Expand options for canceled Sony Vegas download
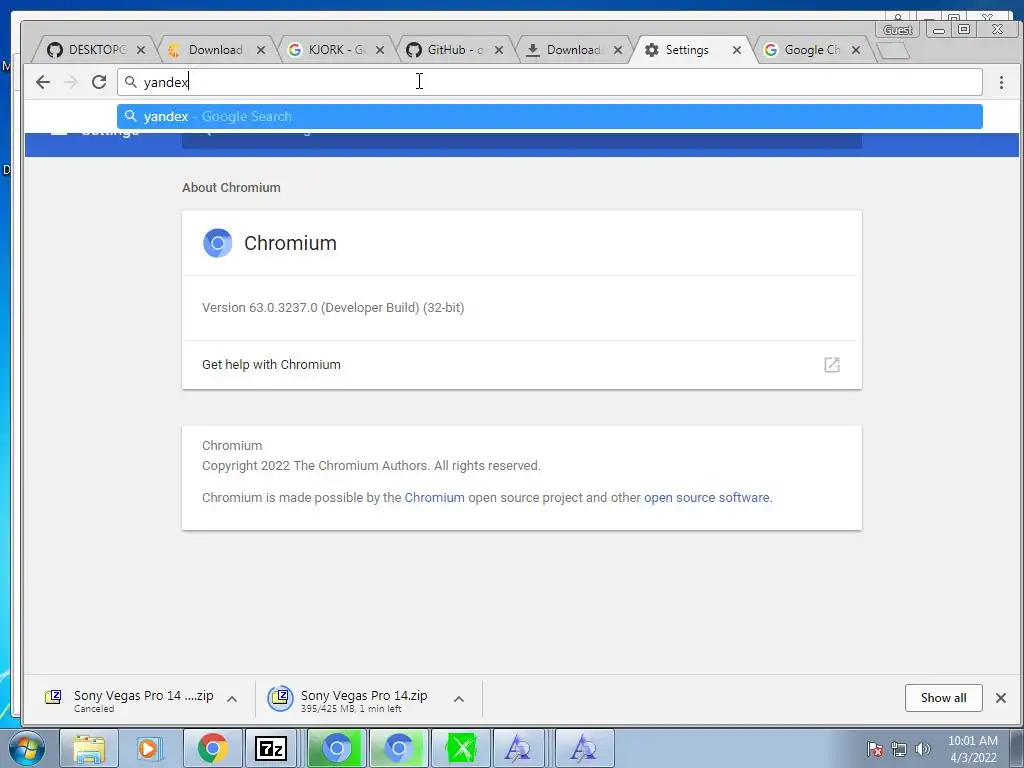1024x768 pixels. coord(232,699)
